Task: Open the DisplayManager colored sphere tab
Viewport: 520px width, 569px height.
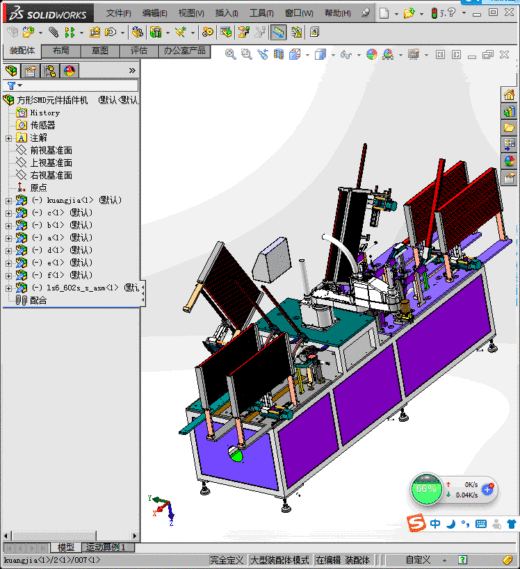Action: pyautogui.click(x=69, y=71)
